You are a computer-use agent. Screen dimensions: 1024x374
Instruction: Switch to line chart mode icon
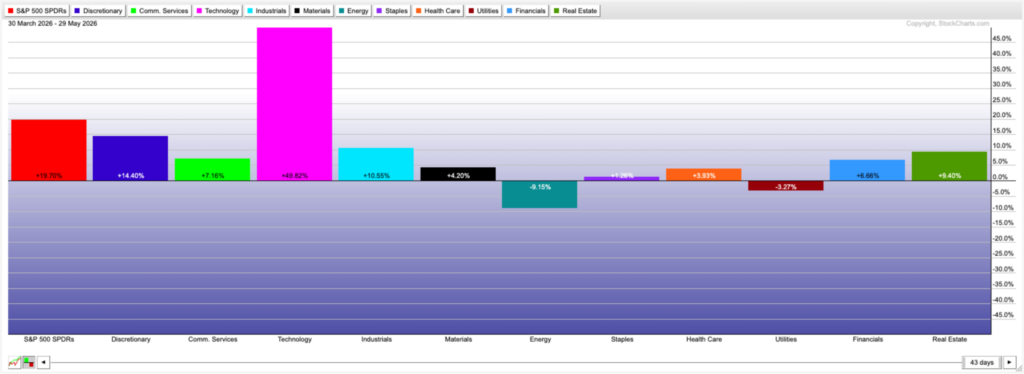click(14, 362)
